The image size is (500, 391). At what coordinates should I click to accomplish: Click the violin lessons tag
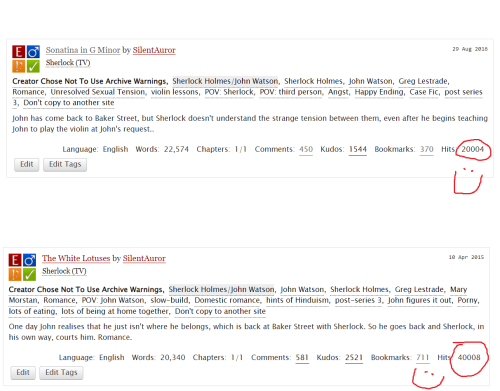pos(175,92)
